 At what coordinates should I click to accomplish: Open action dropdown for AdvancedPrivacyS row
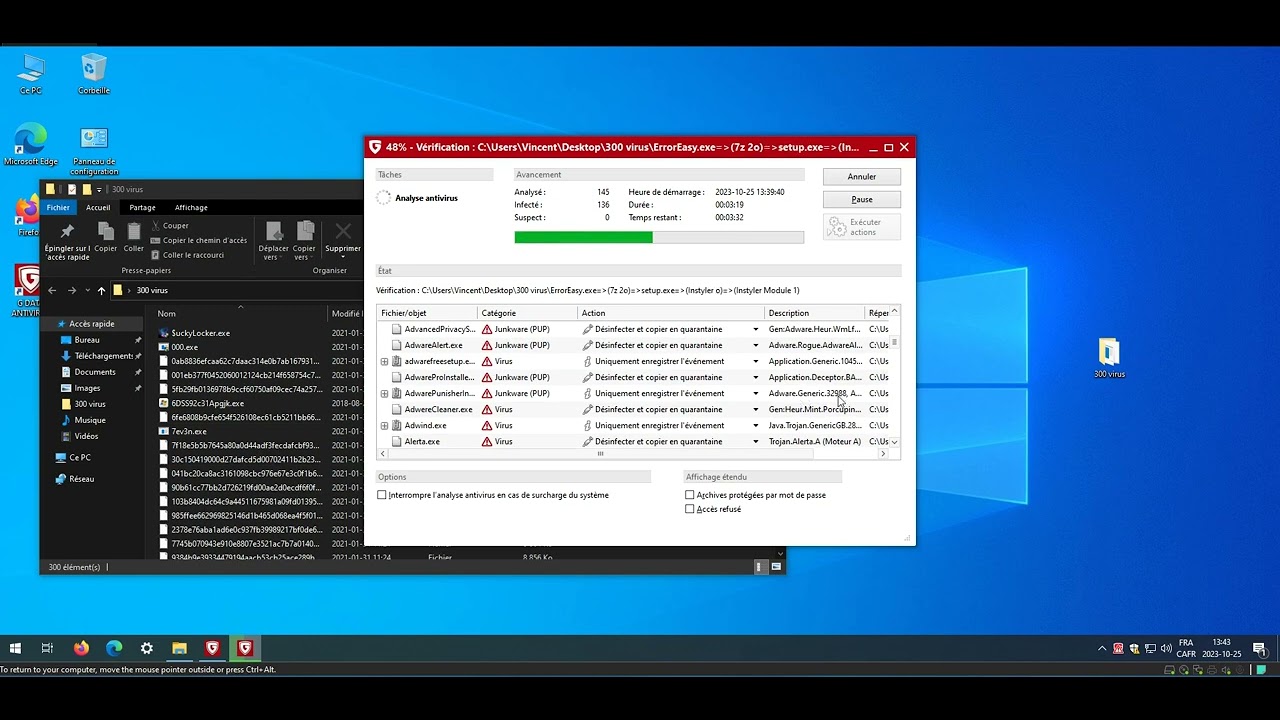coord(755,329)
